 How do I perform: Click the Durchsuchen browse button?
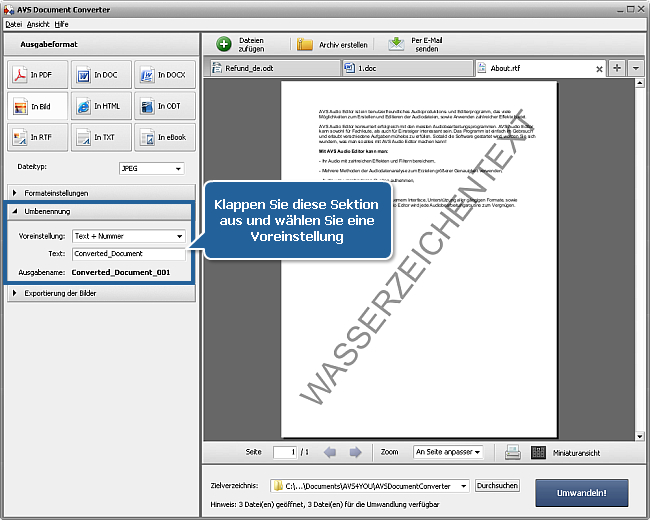pyautogui.click(x=497, y=486)
